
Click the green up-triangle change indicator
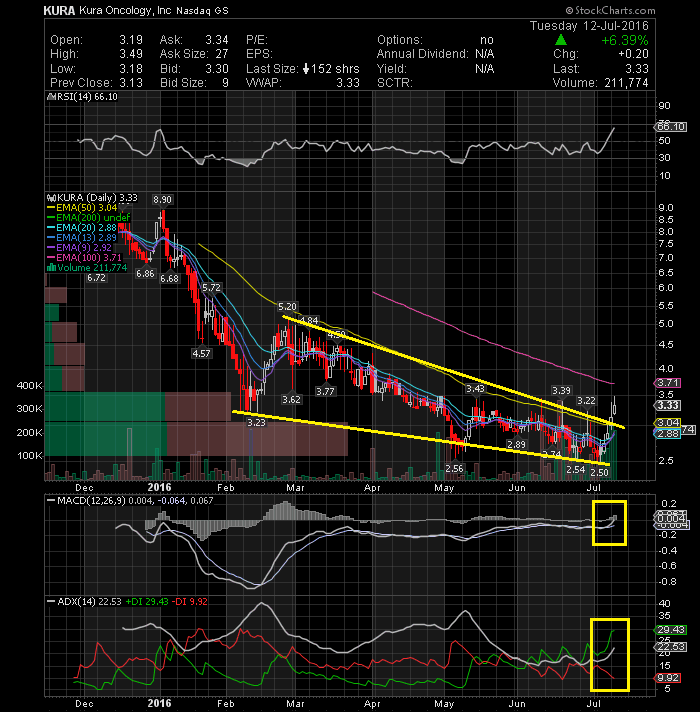(x=561, y=40)
